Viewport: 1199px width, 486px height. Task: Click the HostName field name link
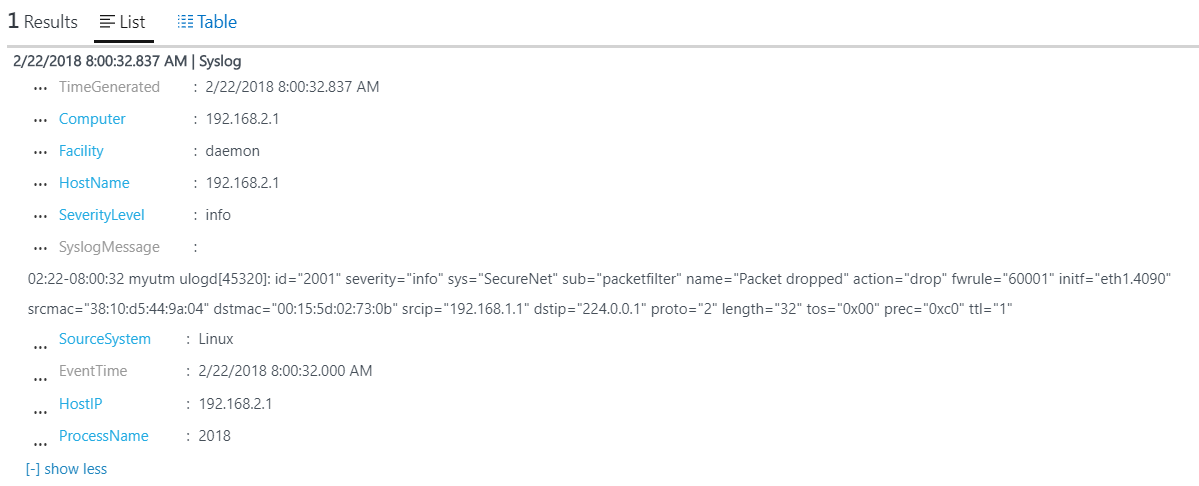(94, 183)
